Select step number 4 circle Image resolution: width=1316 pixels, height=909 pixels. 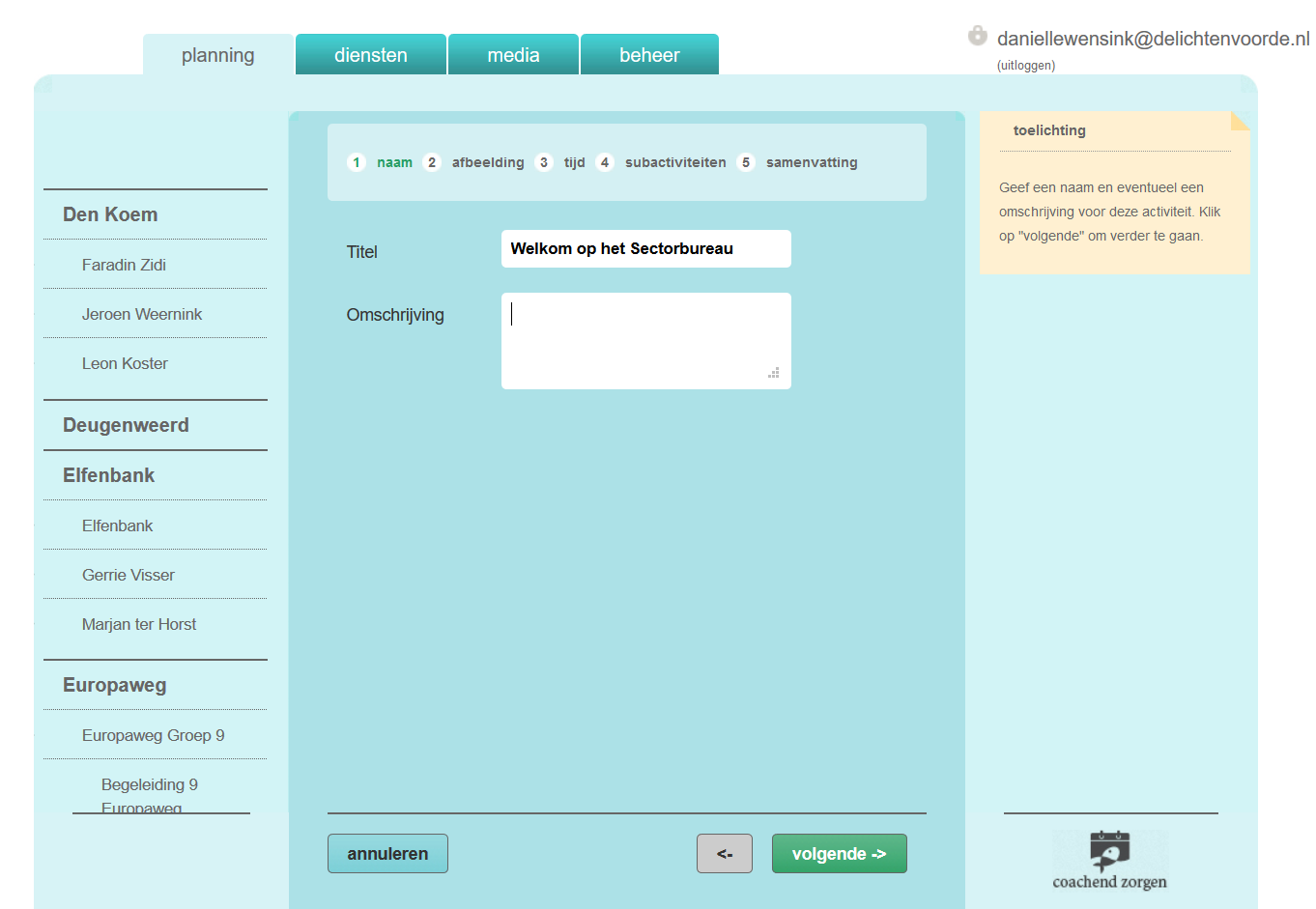click(x=605, y=162)
